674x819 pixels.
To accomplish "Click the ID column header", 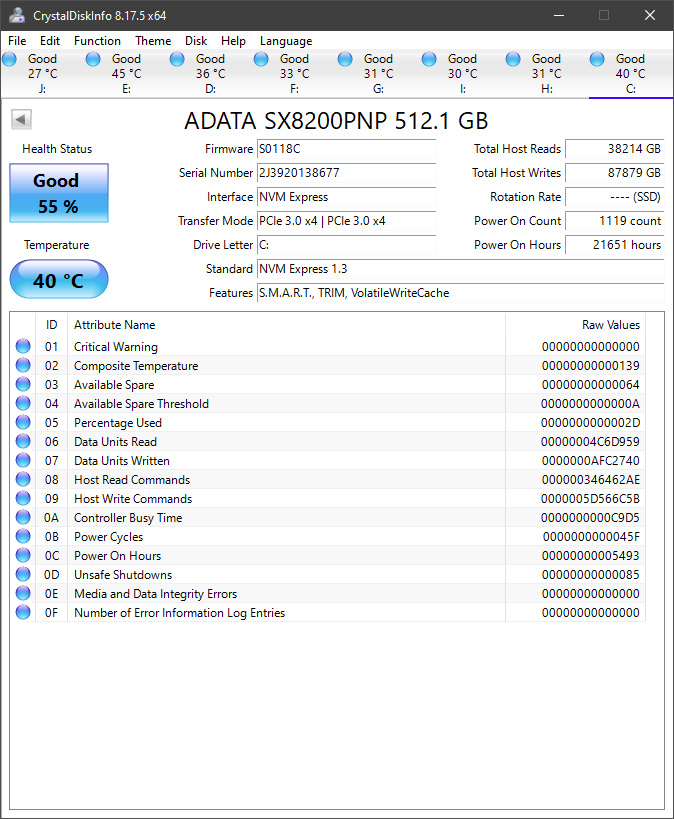I will (51, 325).
